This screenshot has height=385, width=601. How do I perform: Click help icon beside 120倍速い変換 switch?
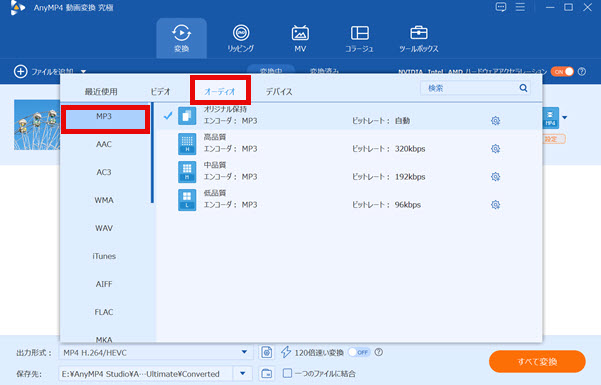379,352
